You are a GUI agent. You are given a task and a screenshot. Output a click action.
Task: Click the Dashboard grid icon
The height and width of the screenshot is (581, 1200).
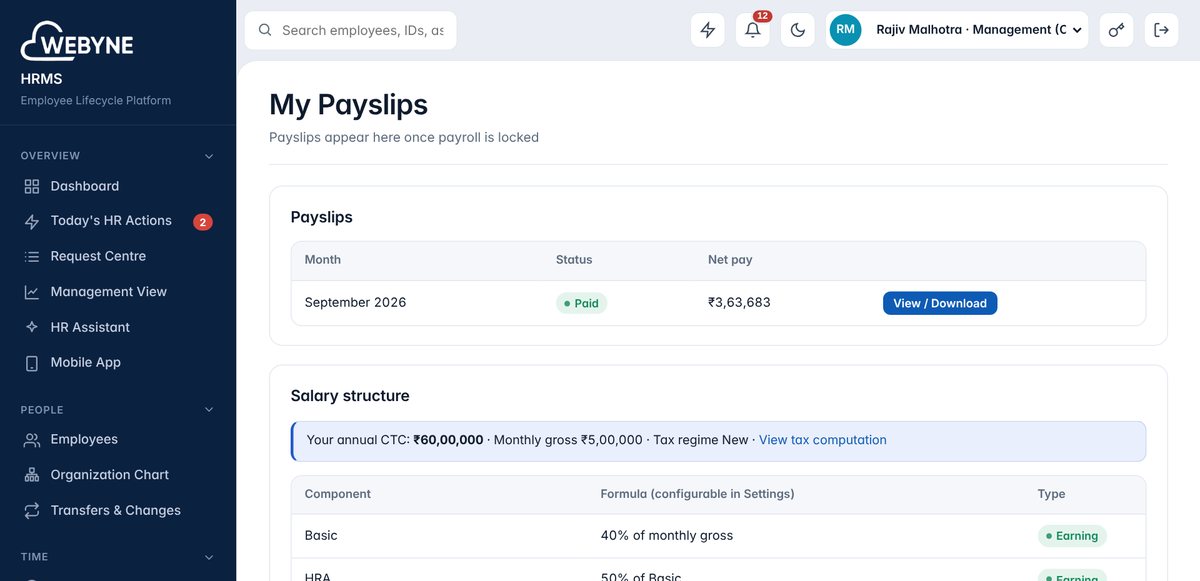pyautogui.click(x=32, y=186)
